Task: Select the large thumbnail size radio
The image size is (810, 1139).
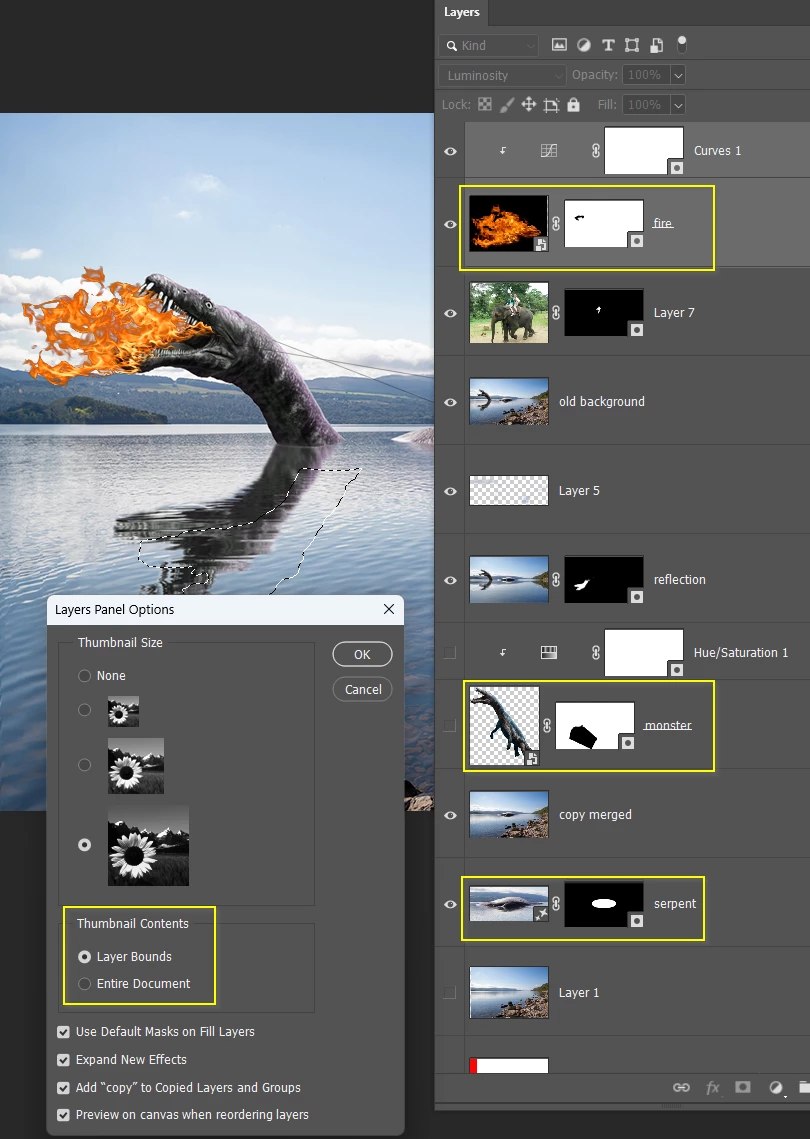Action: [x=84, y=845]
